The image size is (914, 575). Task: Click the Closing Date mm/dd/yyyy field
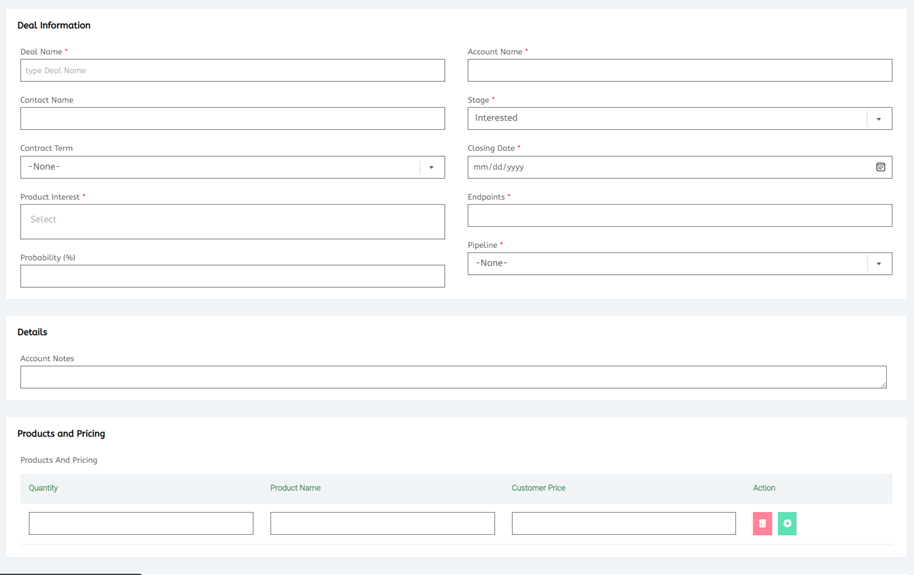(x=660, y=167)
